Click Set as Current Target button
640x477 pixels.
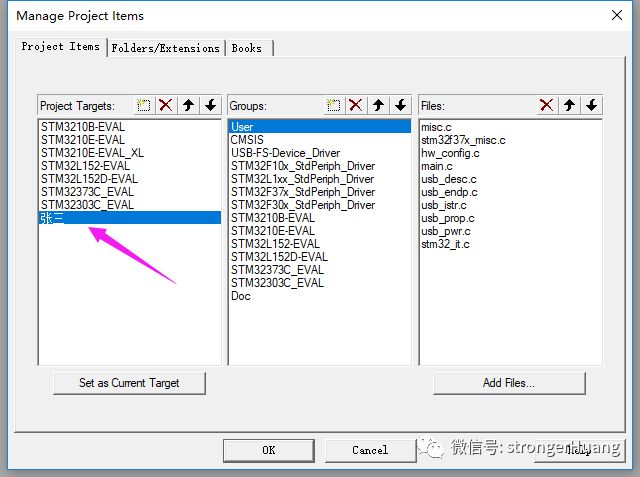click(x=129, y=383)
